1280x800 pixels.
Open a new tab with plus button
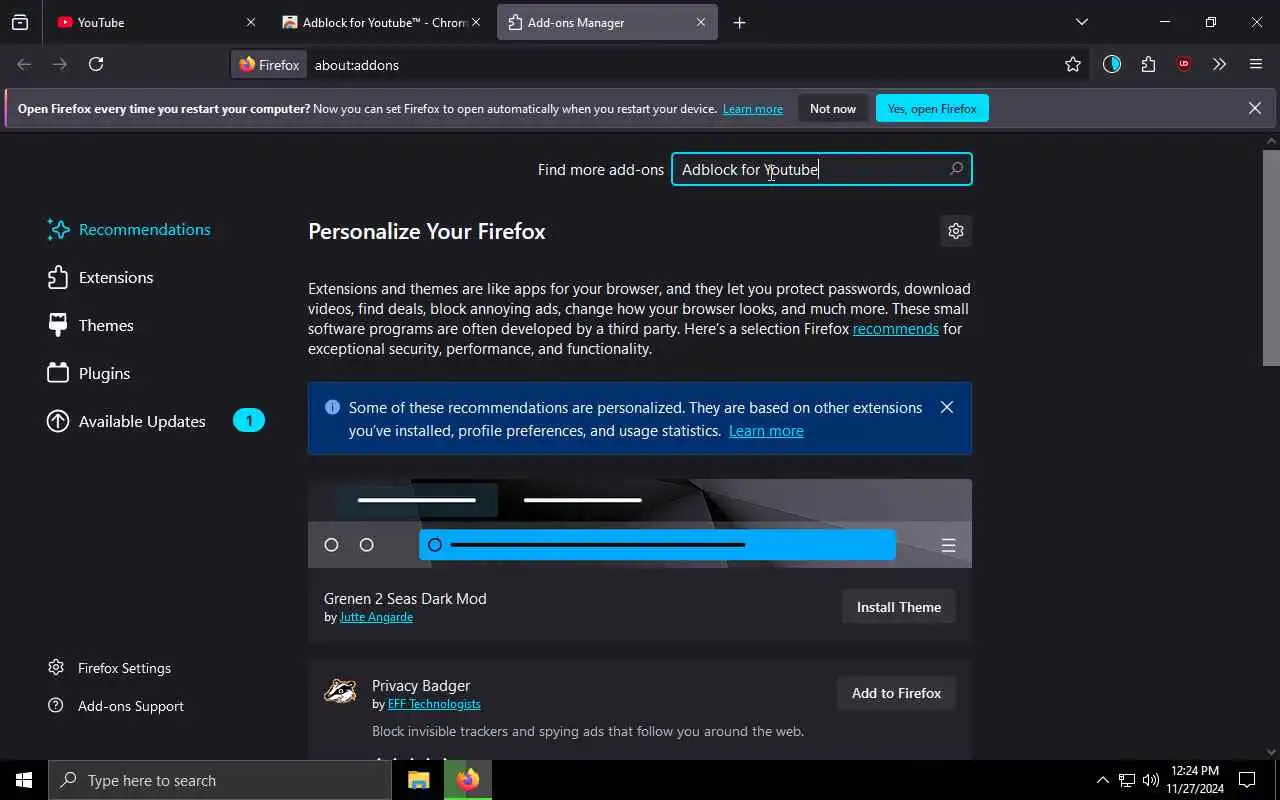[740, 22]
